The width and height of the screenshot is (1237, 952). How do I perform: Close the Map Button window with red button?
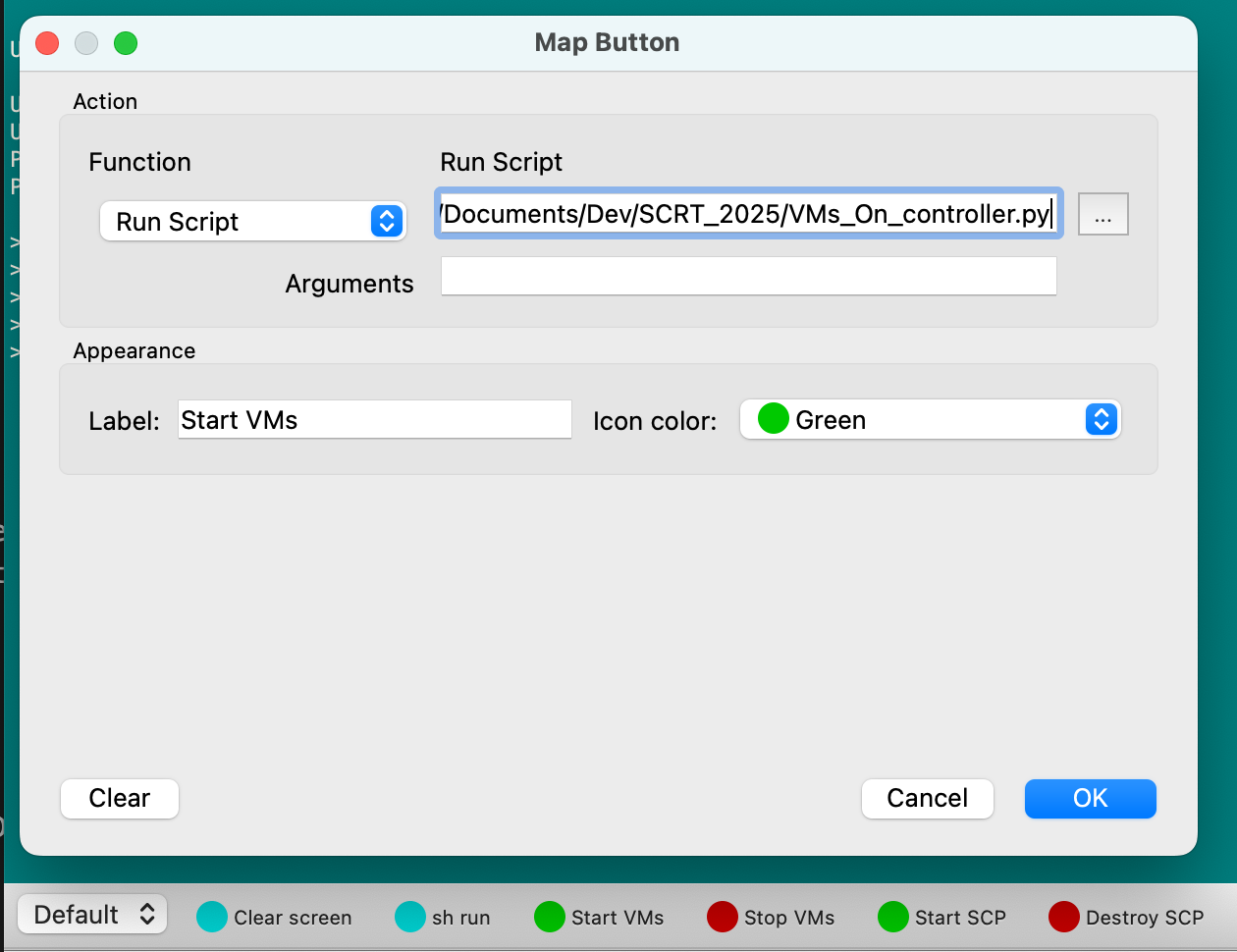47,43
